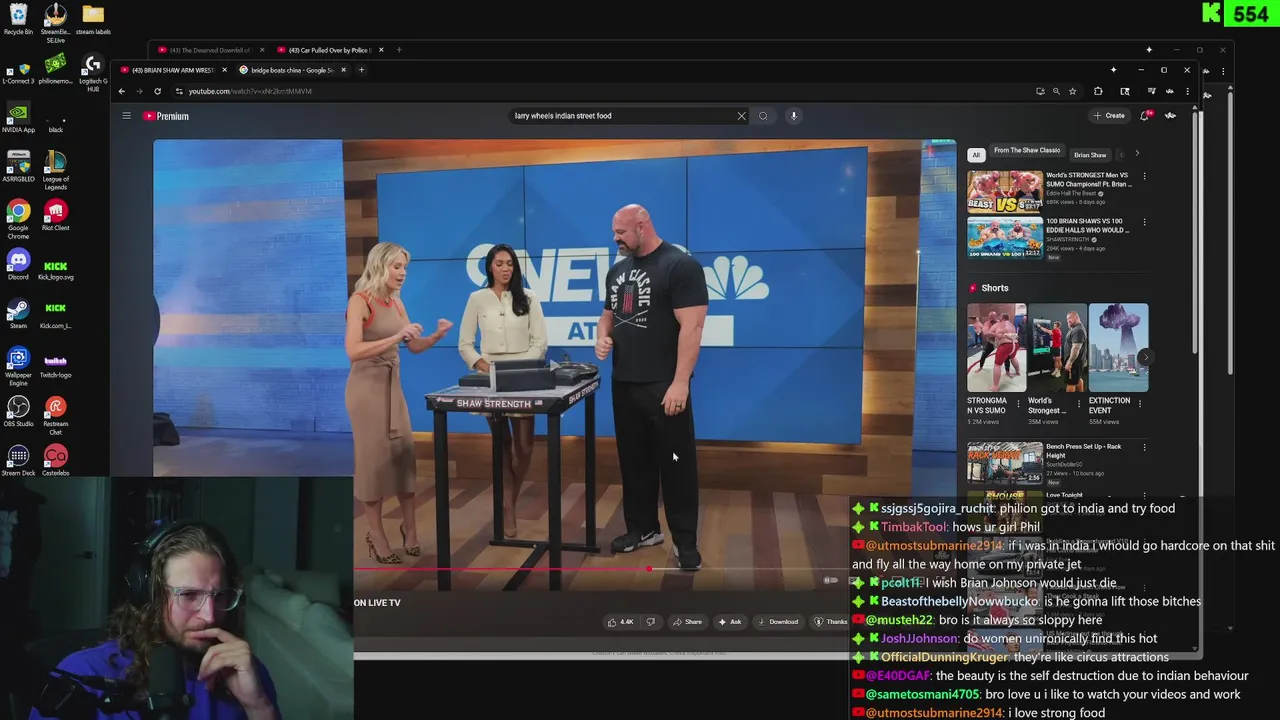The width and height of the screenshot is (1280, 720).
Task: Go to YouTube Premium home logo
Action: pos(166,116)
